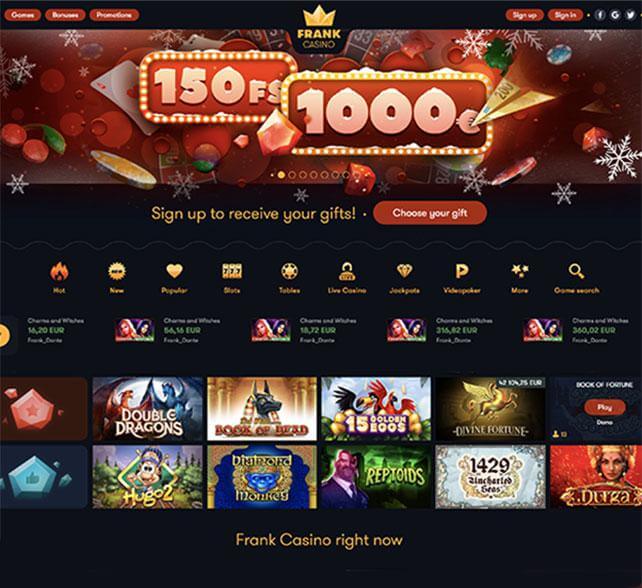
Task: Select the Videopoker category icon
Action: [x=462, y=271]
